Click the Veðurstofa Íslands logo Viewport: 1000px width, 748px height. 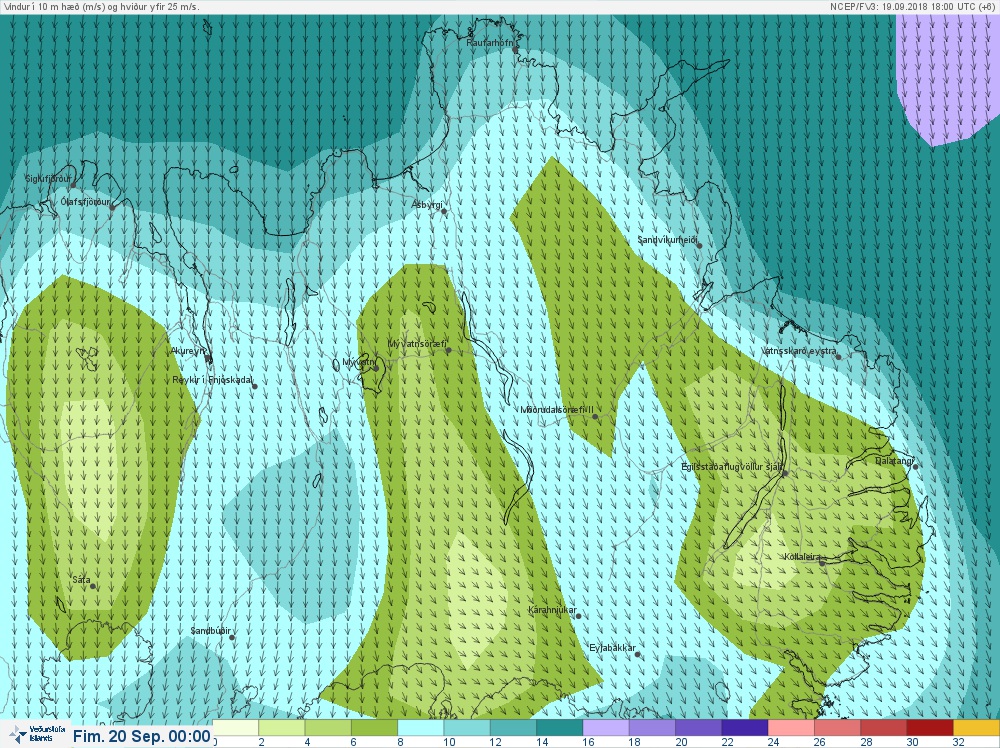(x=37, y=734)
